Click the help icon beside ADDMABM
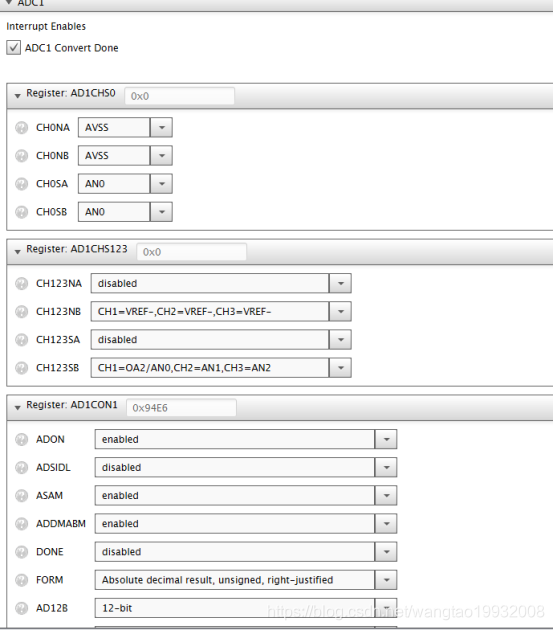 click(x=21, y=524)
